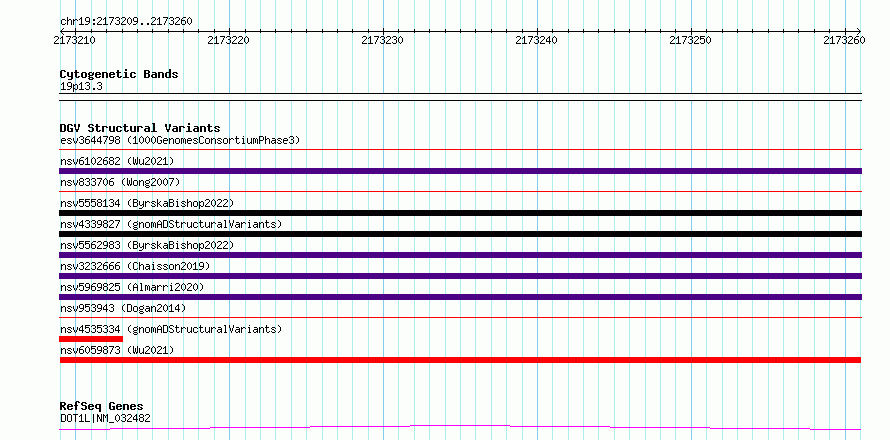890x440 pixels.
Task: Click ruler tick label 2173260
Action: pos(845,40)
